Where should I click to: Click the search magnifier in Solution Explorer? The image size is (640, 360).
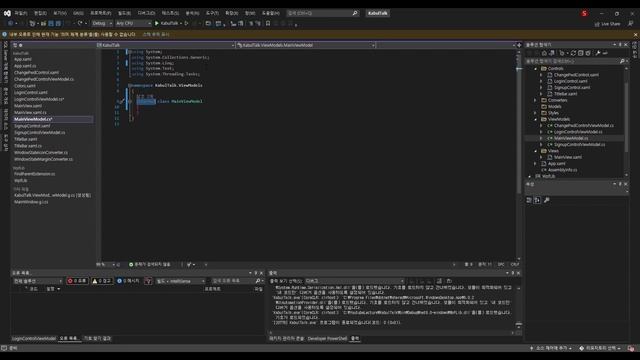(622, 61)
